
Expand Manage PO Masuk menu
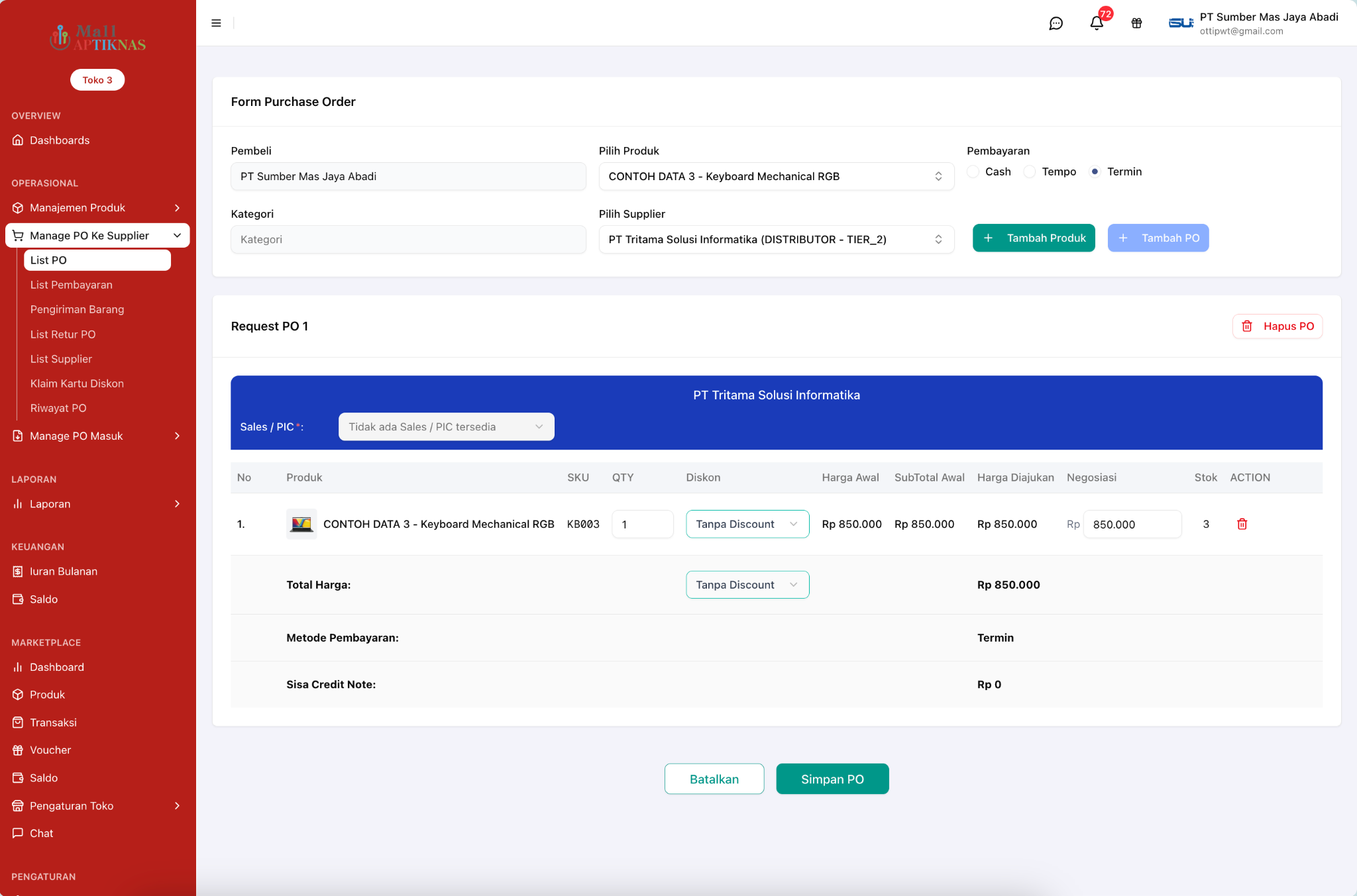coord(97,436)
